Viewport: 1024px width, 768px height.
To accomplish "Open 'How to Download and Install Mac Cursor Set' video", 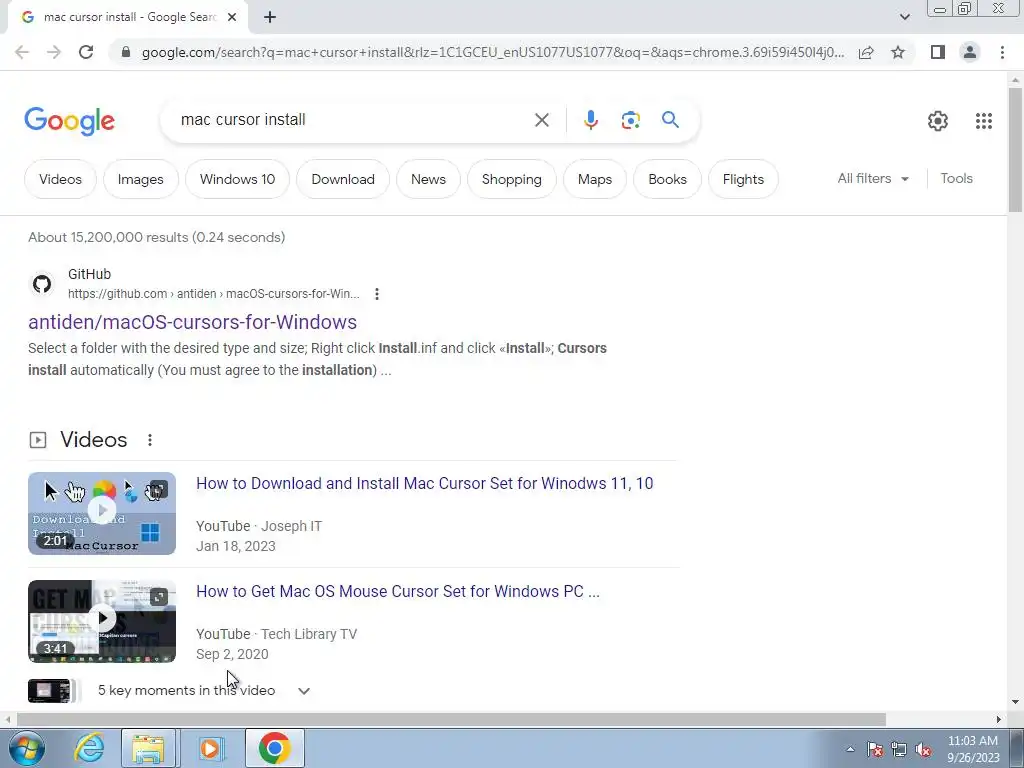I will coord(424,483).
